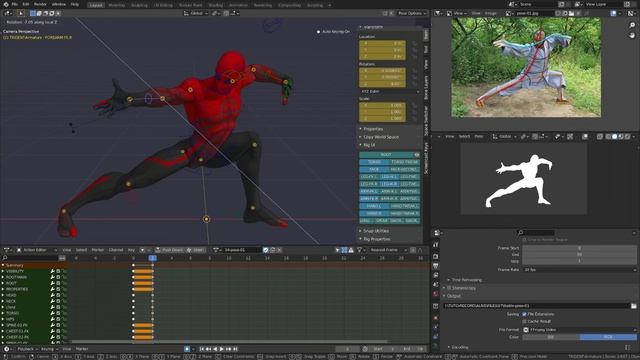Jump to end frame playback button
This screenshot has height=360, width=640.
[x=235, y=349]
